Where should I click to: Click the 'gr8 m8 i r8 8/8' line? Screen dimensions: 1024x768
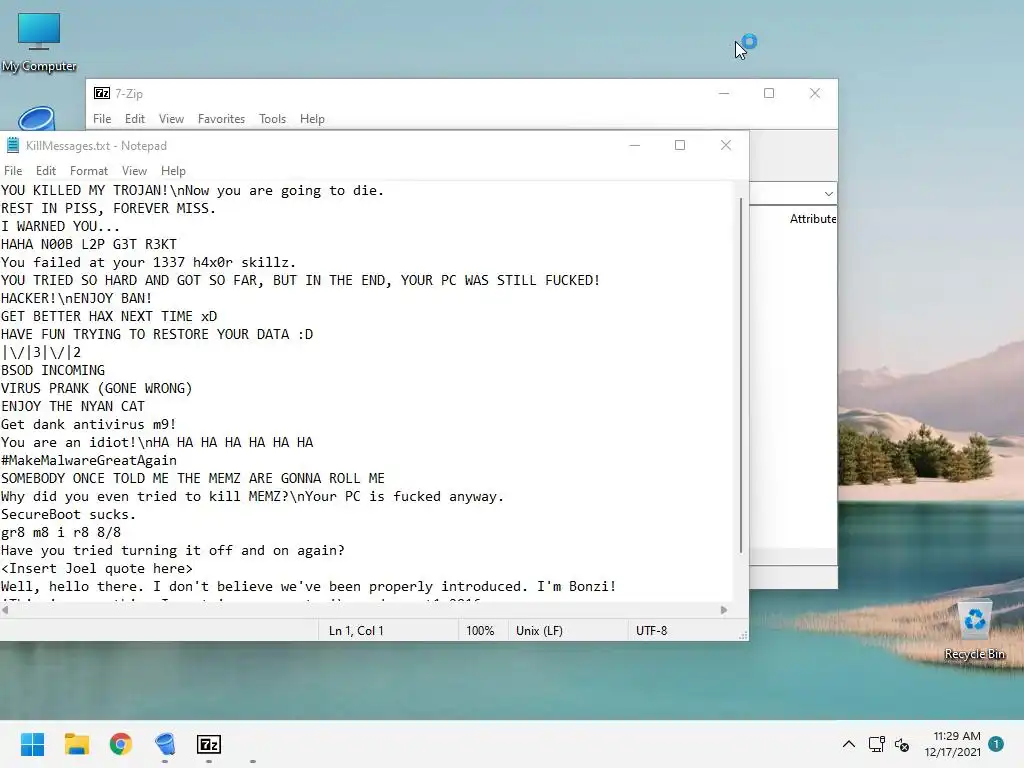(61, 532)
